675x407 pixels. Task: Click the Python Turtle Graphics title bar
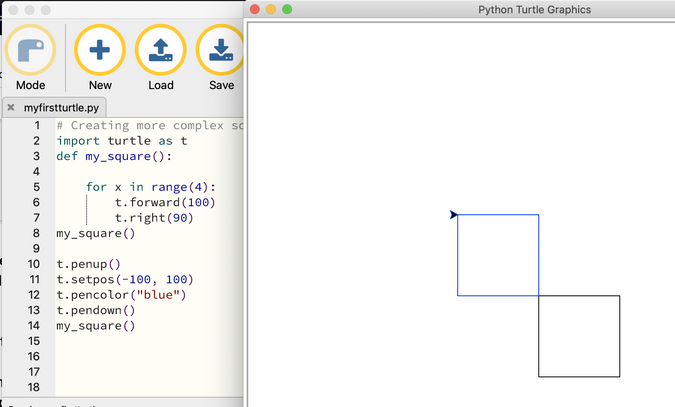pos(534,9)
